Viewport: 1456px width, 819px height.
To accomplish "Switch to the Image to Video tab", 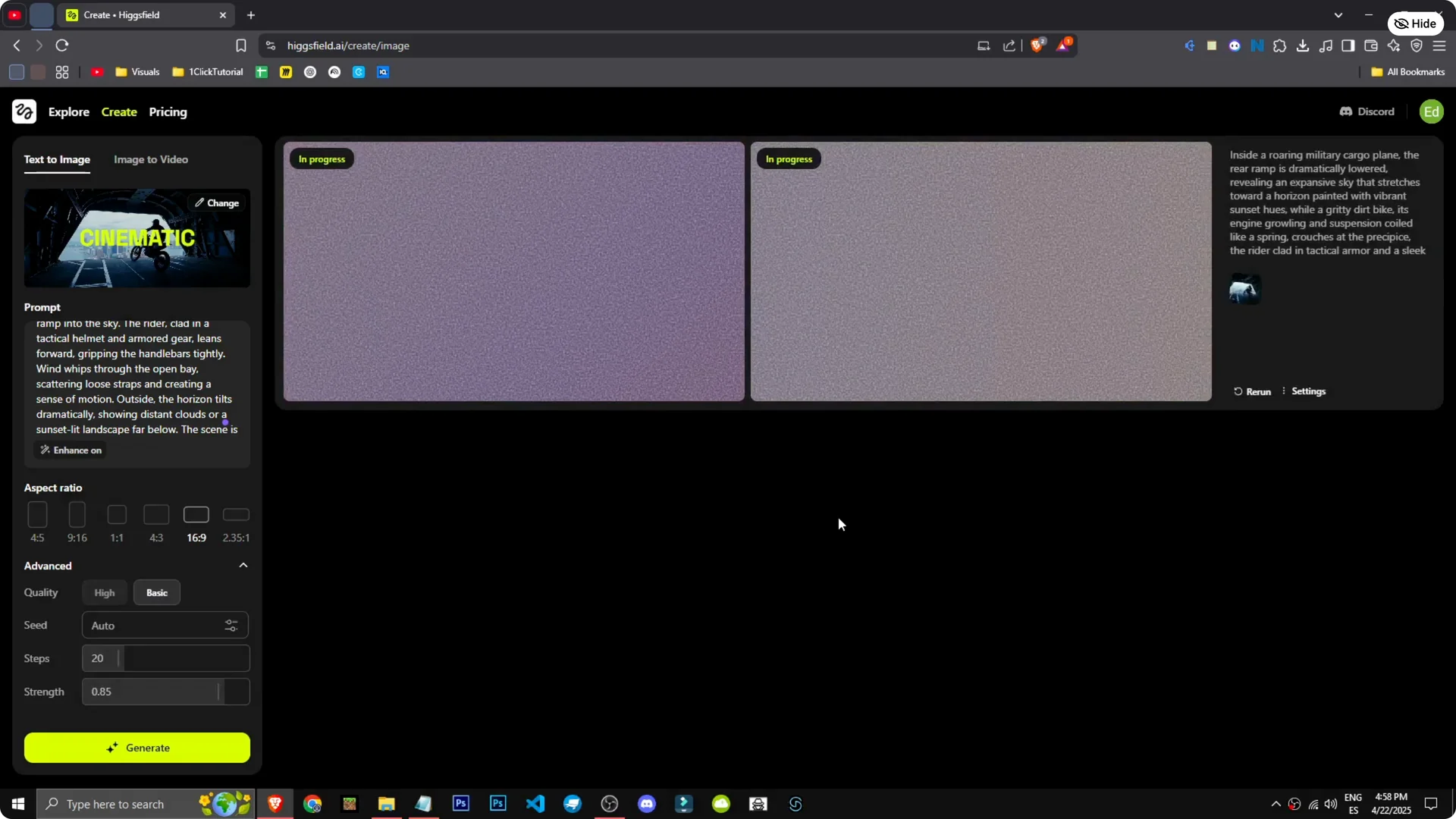I will tap(150, 159).
